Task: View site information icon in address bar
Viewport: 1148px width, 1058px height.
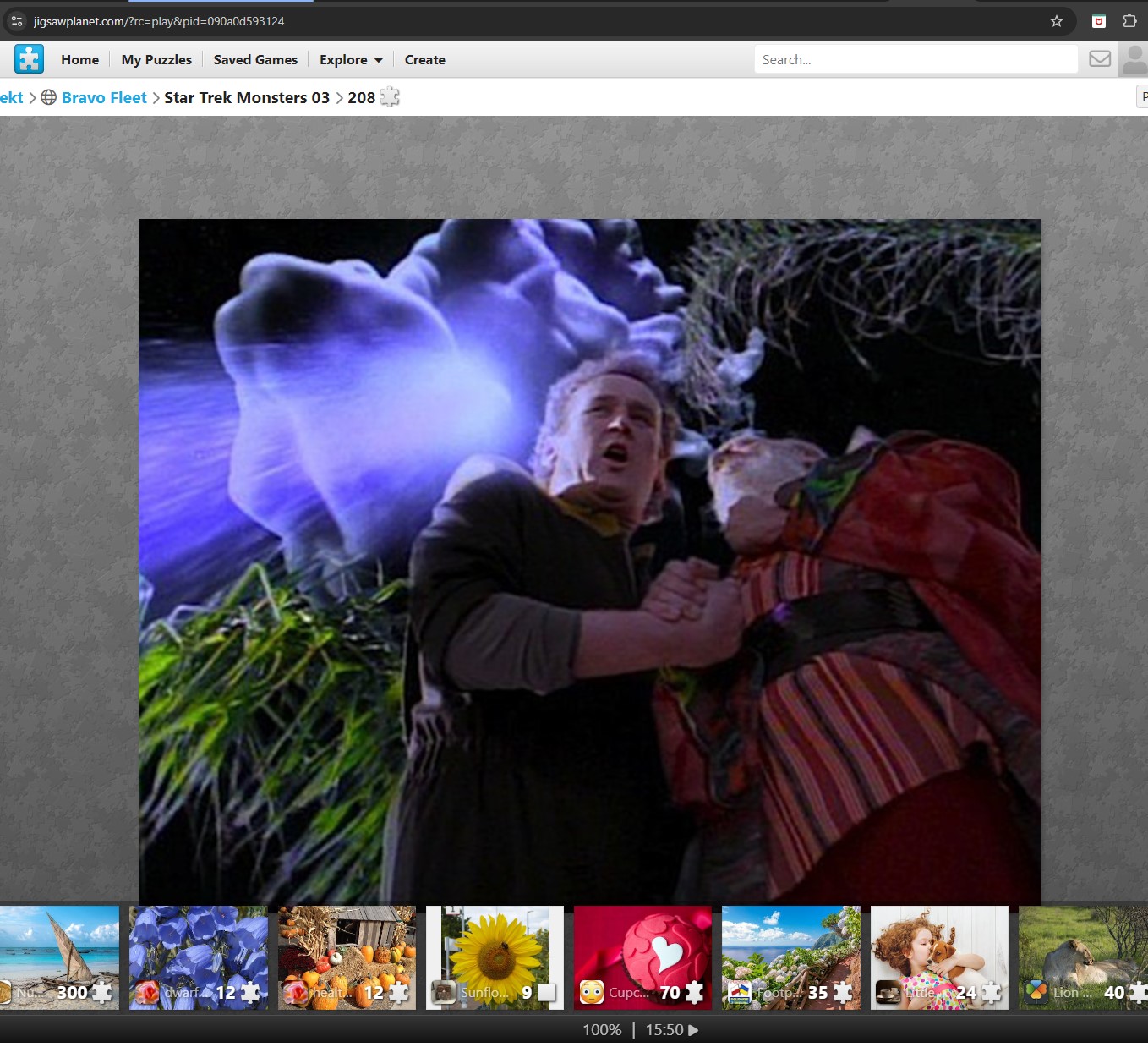Action: 17,21
